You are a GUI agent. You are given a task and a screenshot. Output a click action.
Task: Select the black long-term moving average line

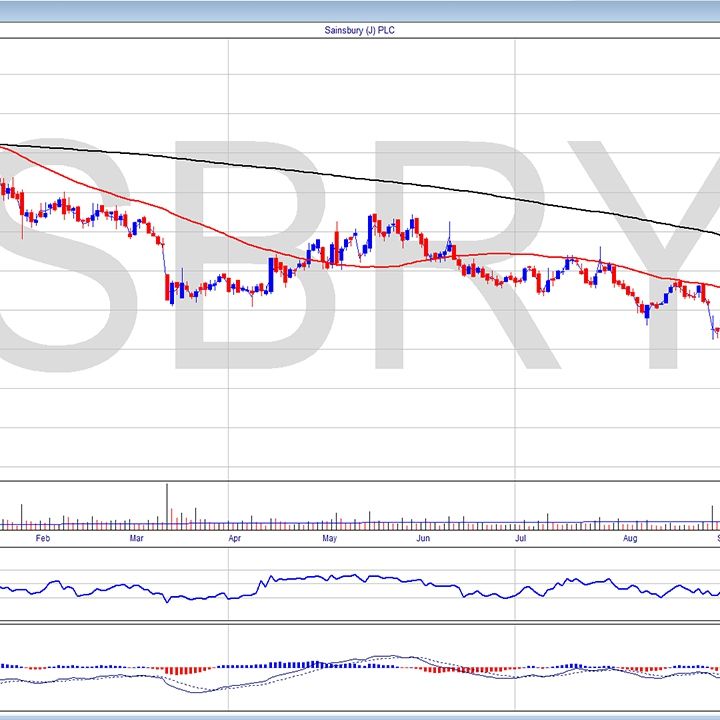click(400, 186)
